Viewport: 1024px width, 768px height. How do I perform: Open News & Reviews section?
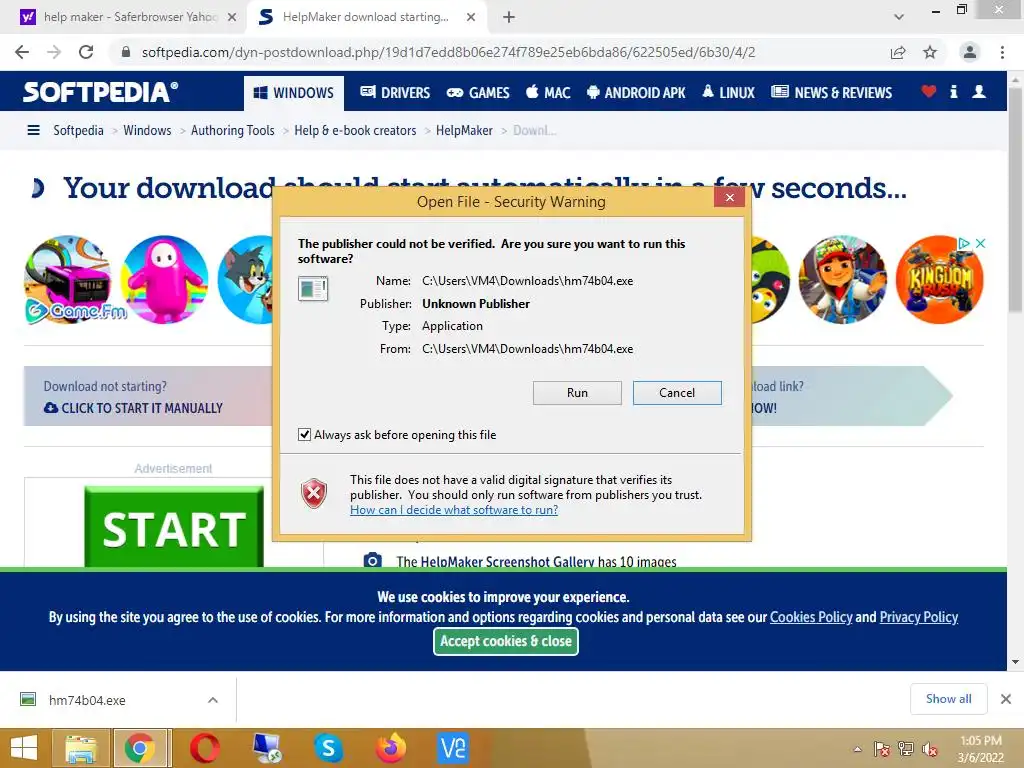tap(831, 92)
